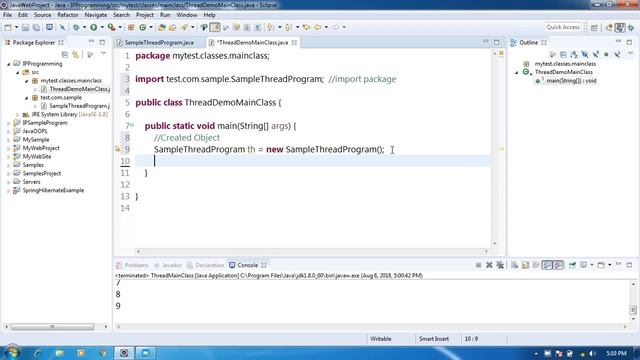Viewport: 640px width, 360px height.
Task: Switch to the Problems tab
Action: point(132,265)
